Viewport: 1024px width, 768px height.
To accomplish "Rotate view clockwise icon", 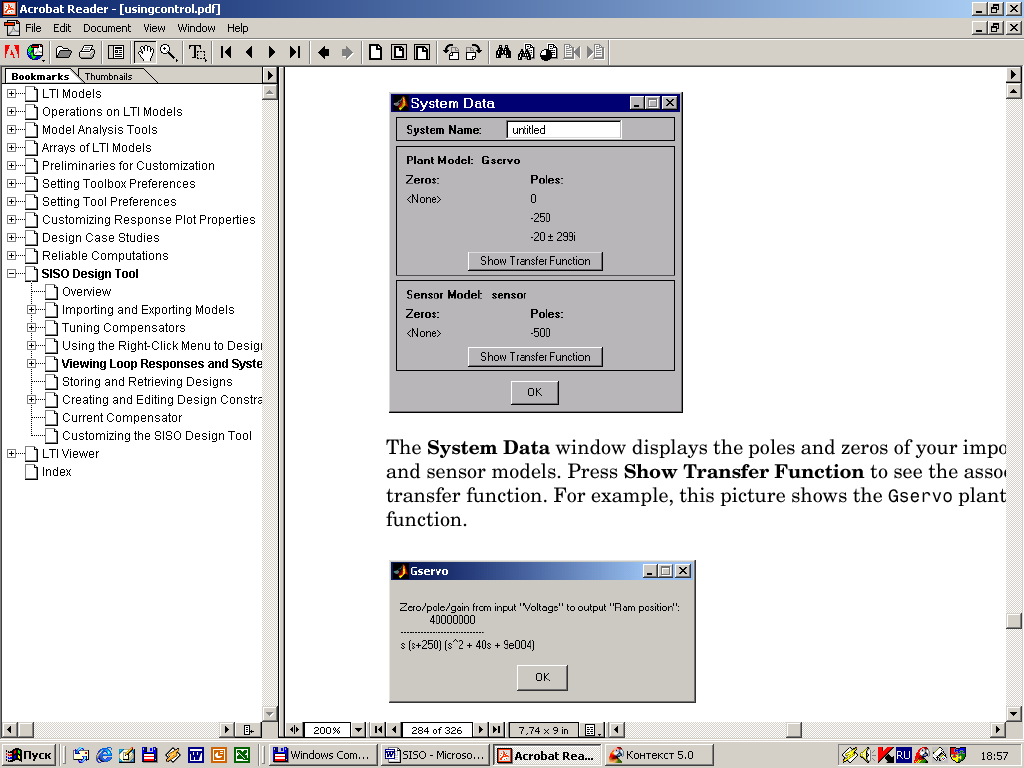I will click(x=473, y=52).
